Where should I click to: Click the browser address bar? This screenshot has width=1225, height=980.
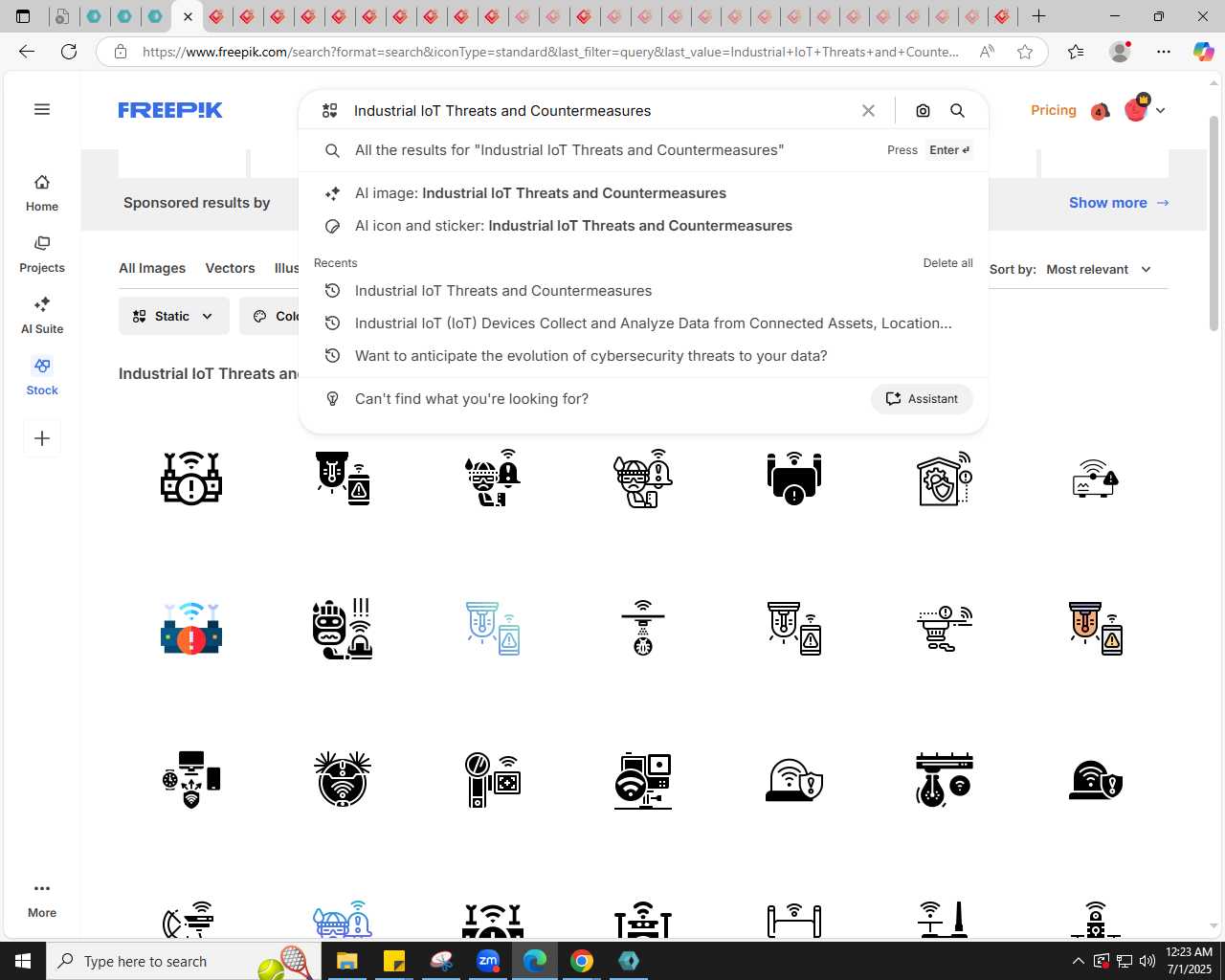(550, 52)
